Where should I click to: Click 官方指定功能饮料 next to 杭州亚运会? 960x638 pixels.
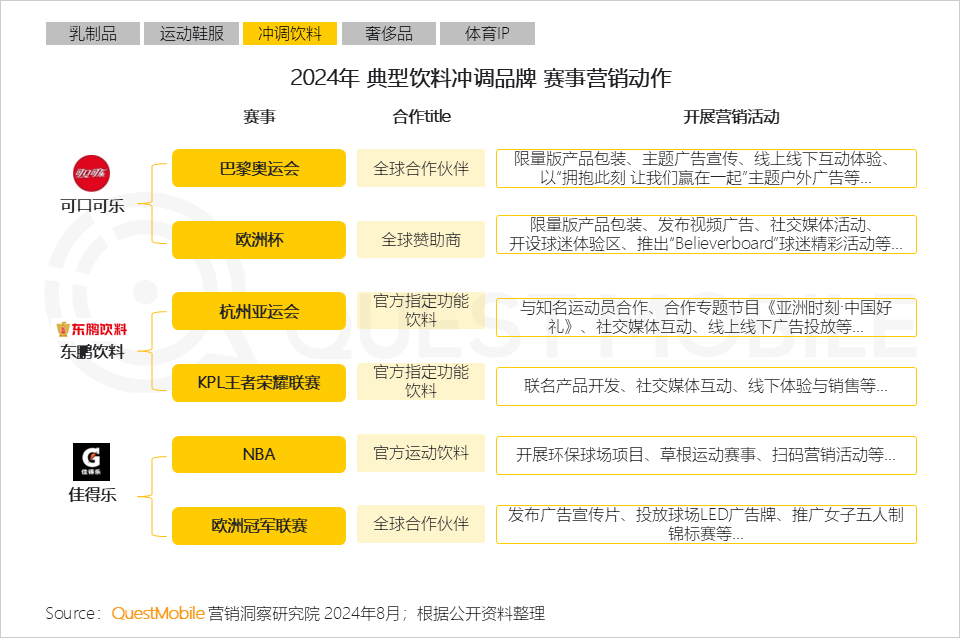pyautogui.click(x=421, y=310)
